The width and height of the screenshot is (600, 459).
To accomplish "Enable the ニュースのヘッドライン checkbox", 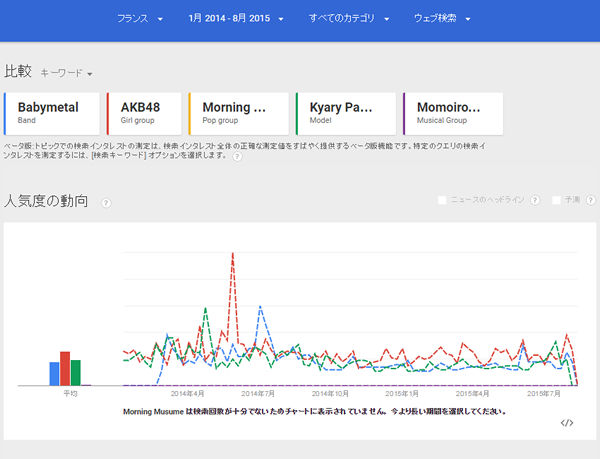I will [x=442, y=200].
